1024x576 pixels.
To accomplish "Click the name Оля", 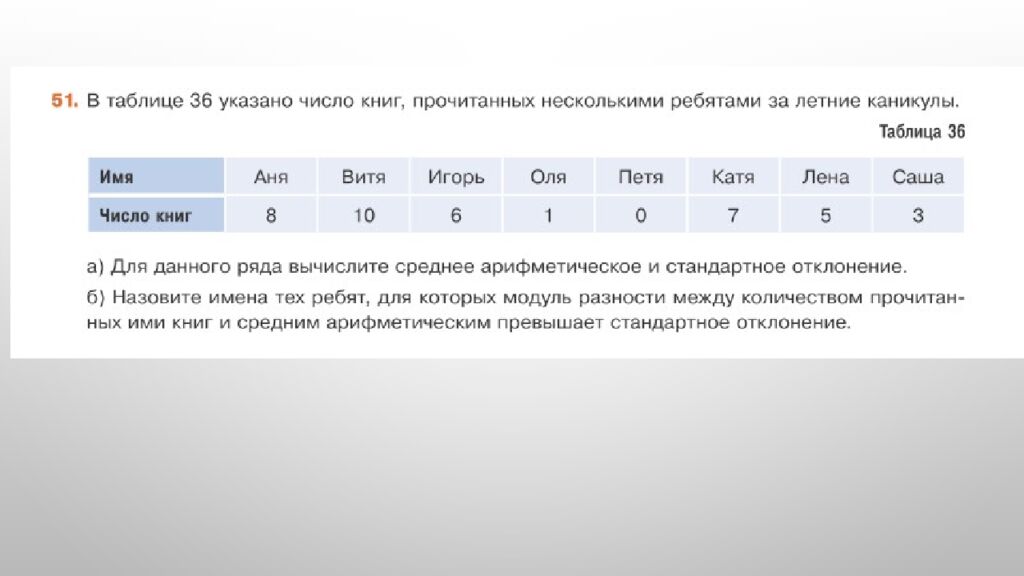I will [x=548, y=175].
